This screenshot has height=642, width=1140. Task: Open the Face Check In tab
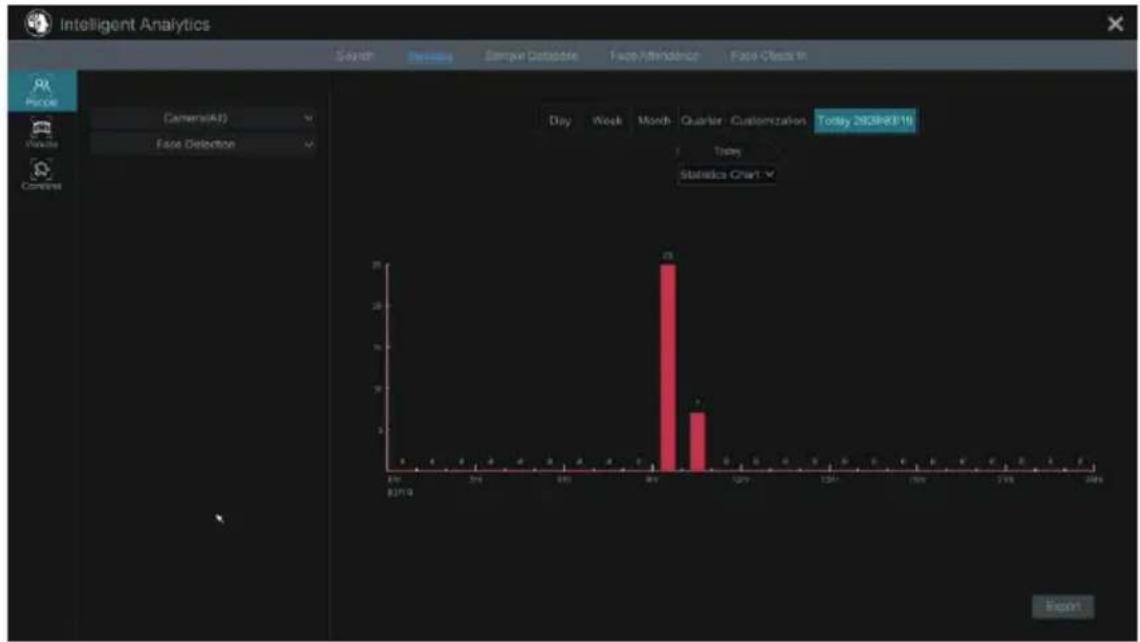click(x=768, y=55)
